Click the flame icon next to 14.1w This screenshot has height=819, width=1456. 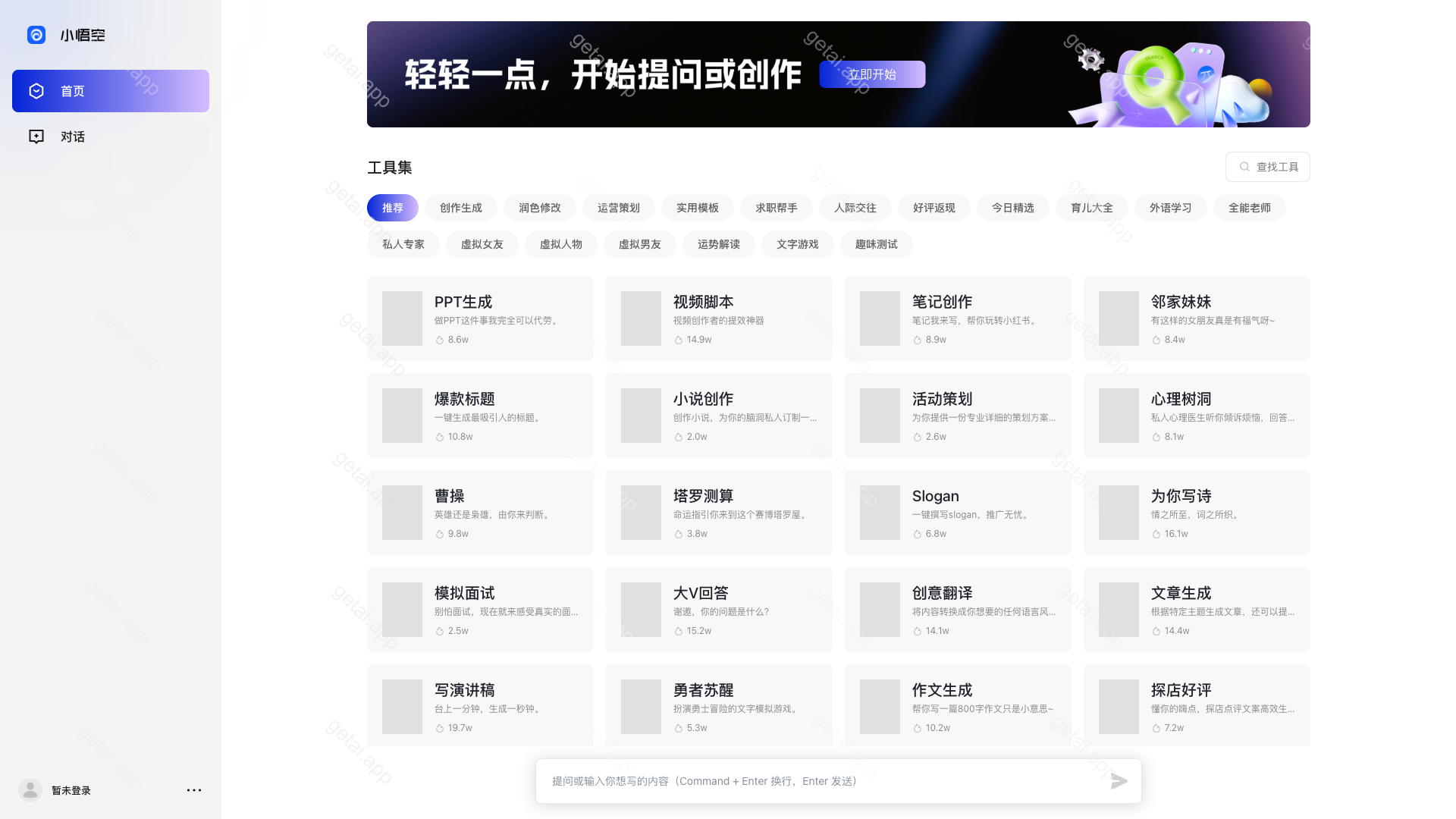(918, 631)
